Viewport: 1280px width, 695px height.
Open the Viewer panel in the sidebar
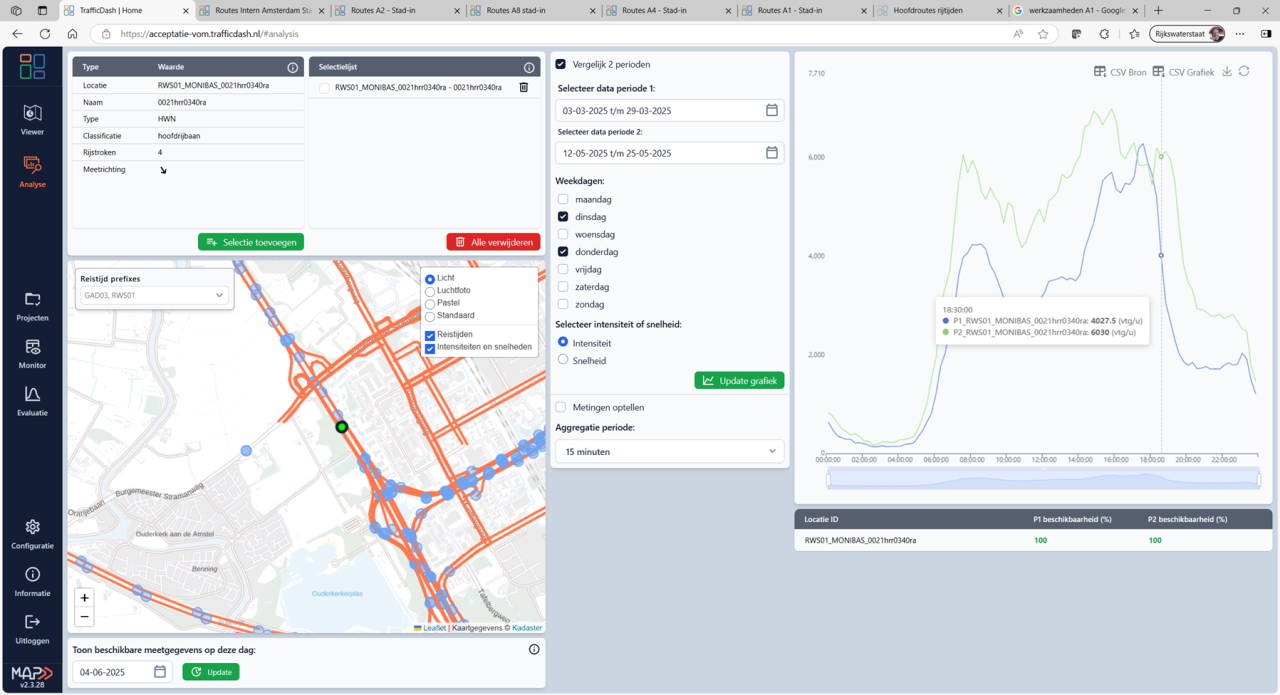(32, 119)
